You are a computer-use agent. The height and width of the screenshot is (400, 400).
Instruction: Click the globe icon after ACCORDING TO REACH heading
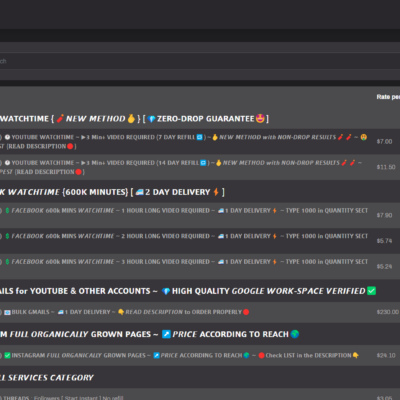click(295, 334)
